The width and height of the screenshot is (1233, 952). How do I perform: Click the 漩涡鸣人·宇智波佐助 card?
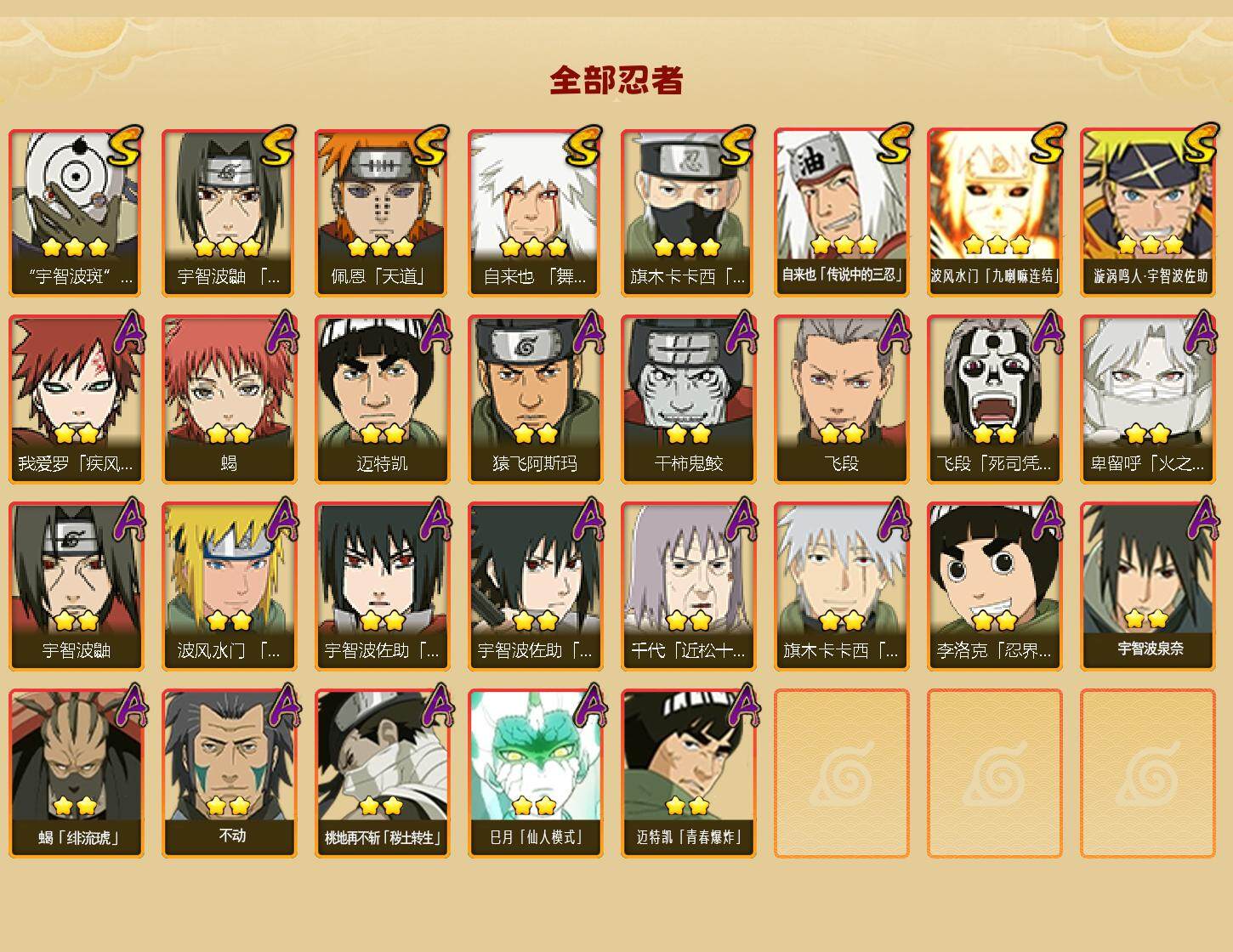coord(1148,212)
